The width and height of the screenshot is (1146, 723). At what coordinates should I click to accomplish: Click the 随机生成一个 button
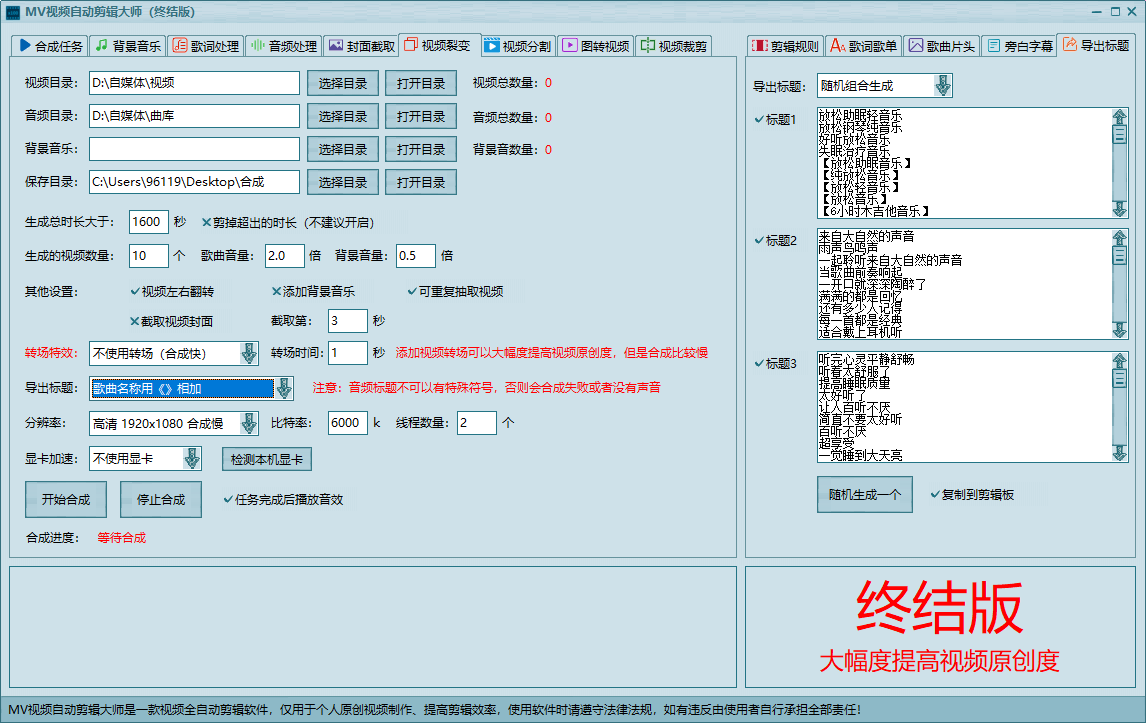(x=864, y=494)
